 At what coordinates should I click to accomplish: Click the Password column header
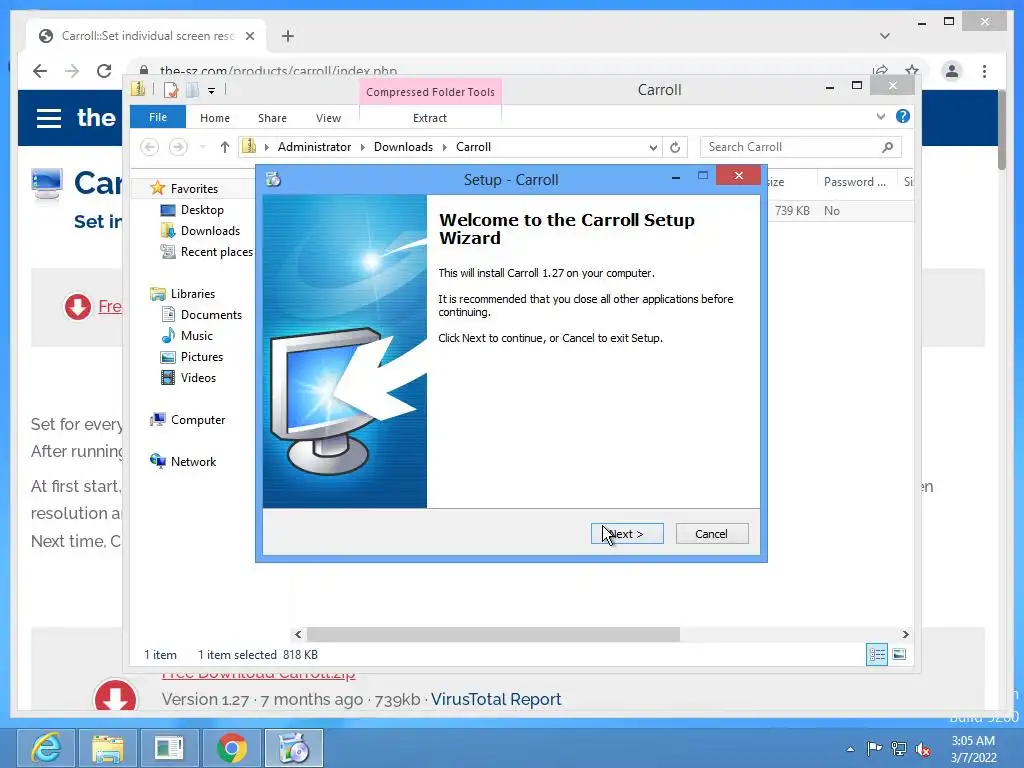coord(856,182)
